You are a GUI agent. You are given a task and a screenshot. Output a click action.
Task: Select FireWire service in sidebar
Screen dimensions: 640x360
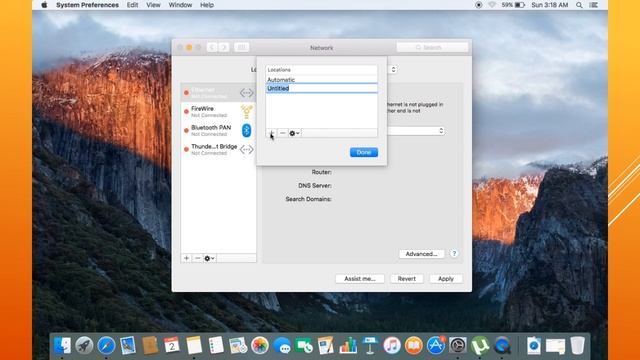(218, 111)
